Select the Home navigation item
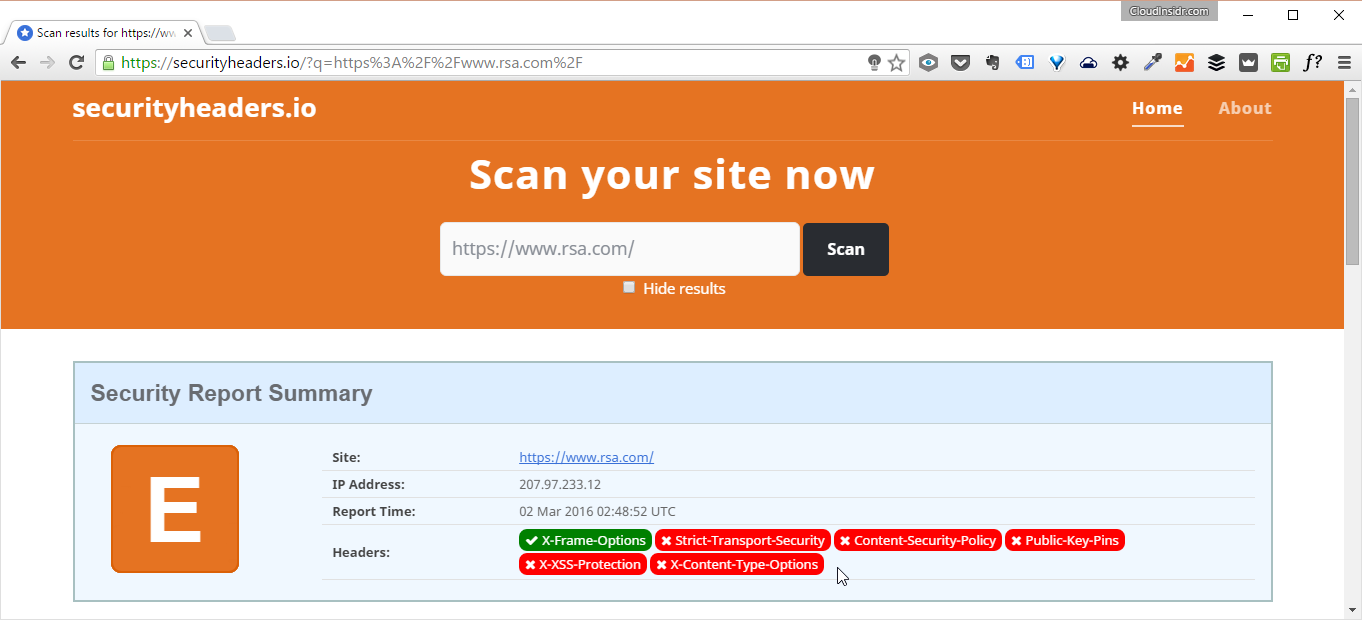 point(1157,108)
